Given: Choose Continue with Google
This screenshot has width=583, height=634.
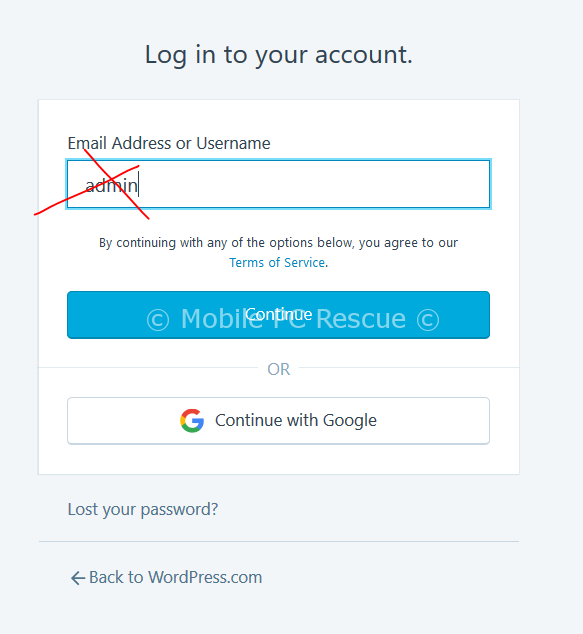Looking at the screenshot, I should pyautogui.click(x=278, y=421).
